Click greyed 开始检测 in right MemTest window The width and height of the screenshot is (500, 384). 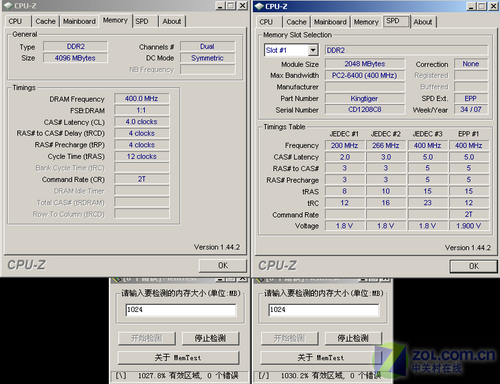click(289, 338)
